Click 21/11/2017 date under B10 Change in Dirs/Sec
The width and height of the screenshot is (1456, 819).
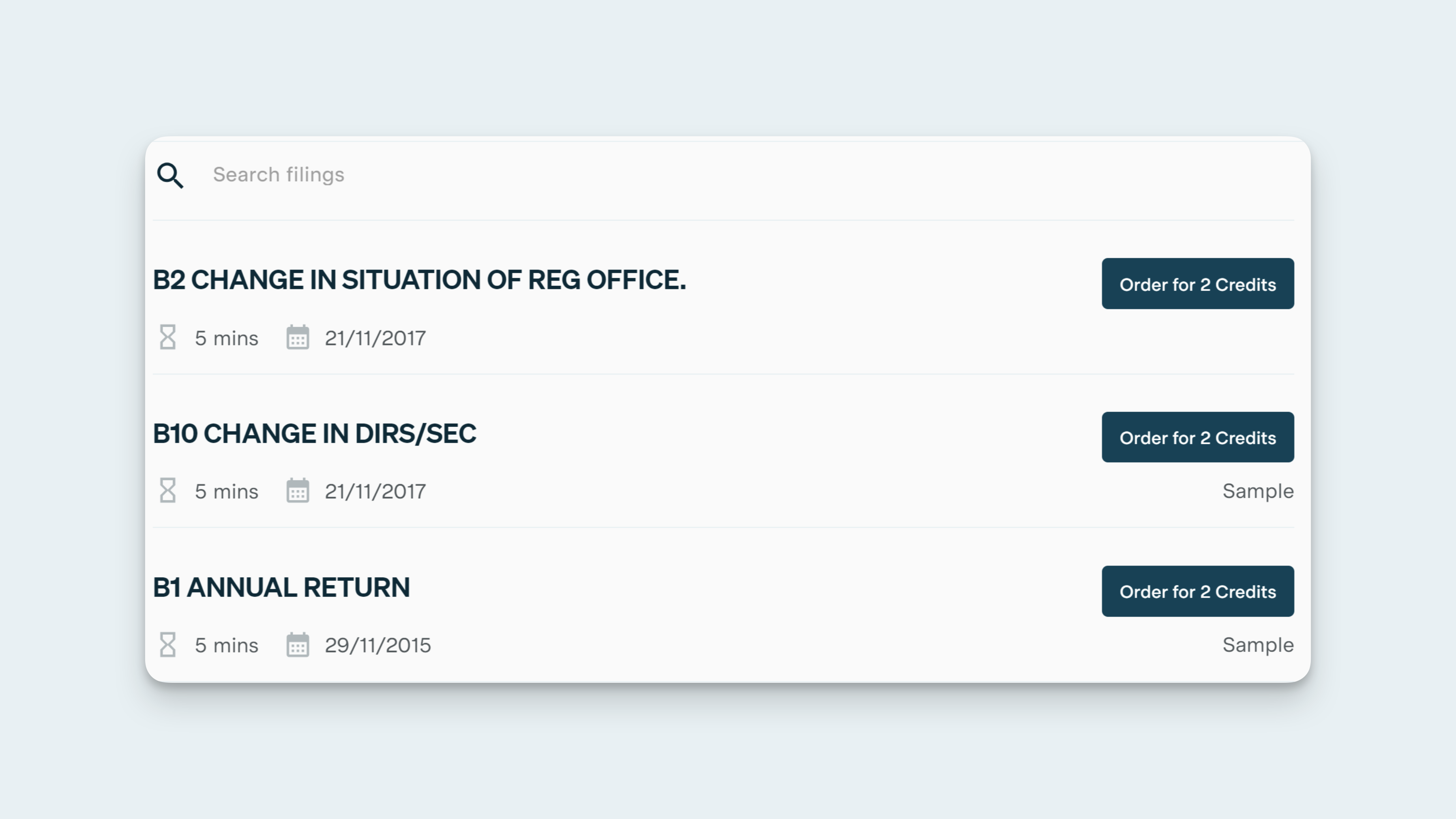[x=375, y=491]
